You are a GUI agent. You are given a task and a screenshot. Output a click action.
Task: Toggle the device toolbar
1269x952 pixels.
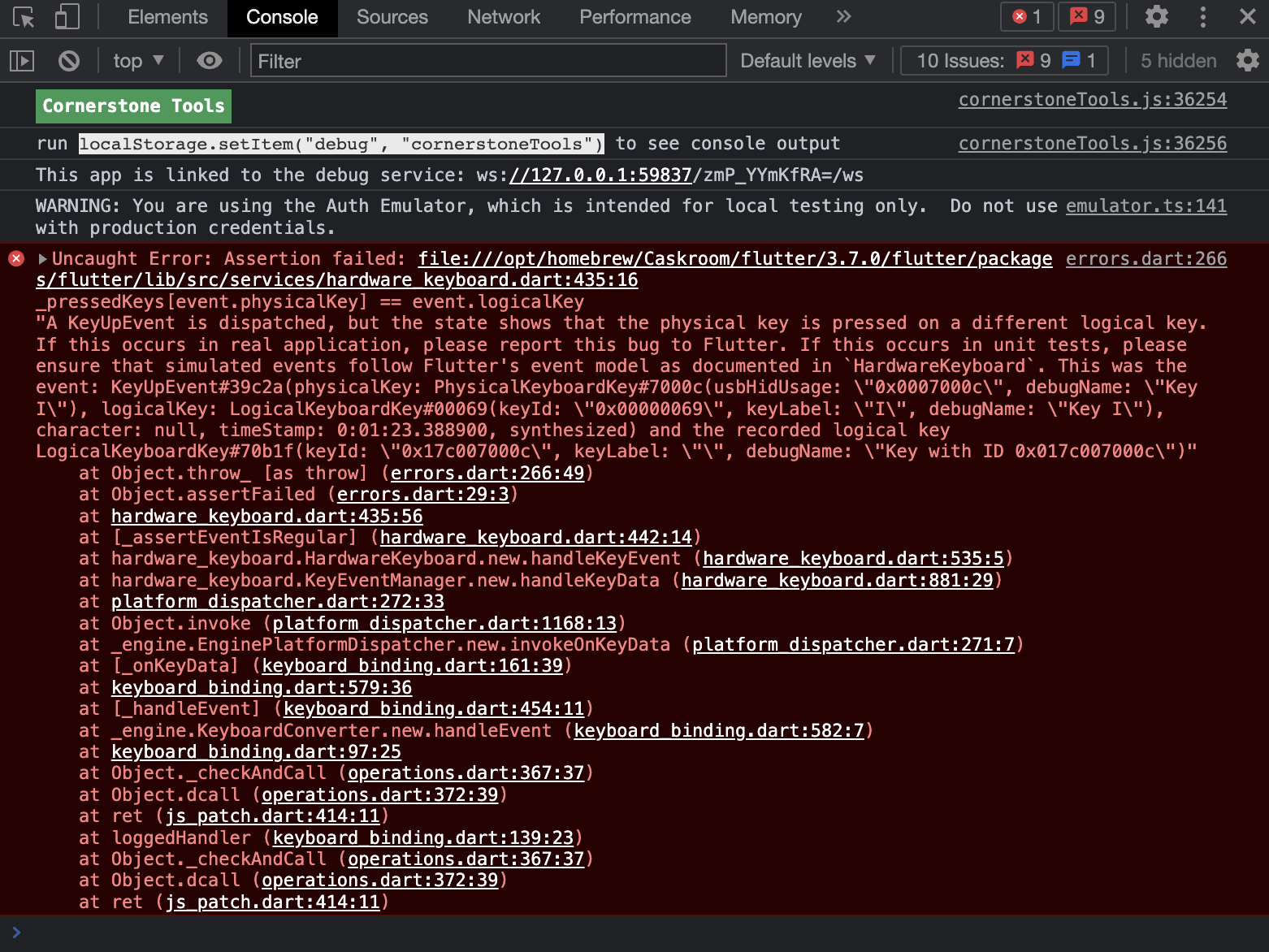67,17
